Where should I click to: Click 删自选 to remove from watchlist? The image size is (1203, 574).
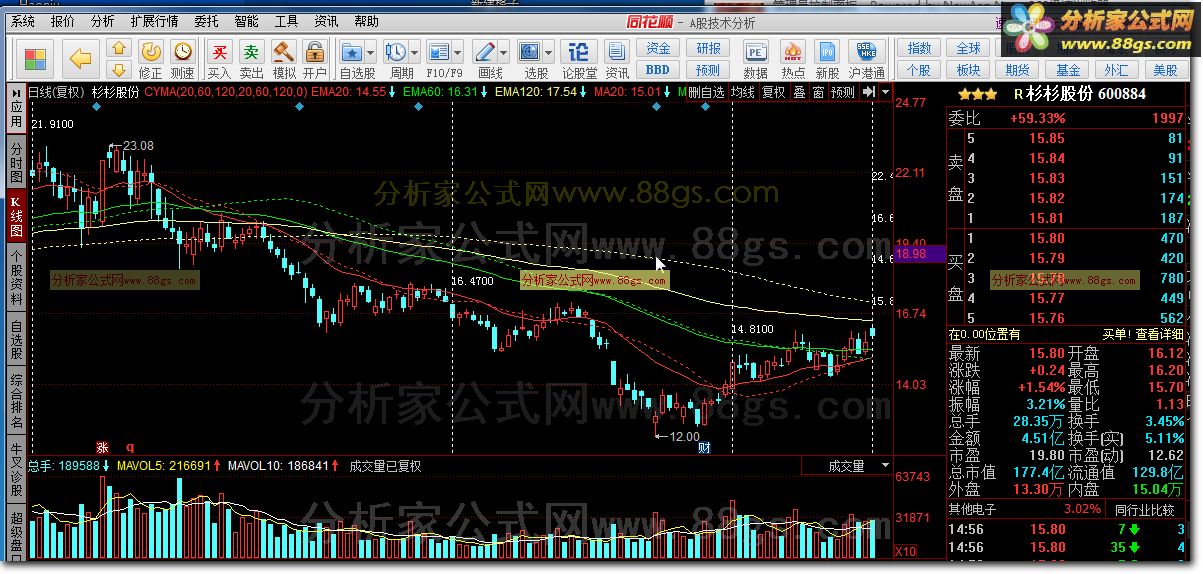707,92
